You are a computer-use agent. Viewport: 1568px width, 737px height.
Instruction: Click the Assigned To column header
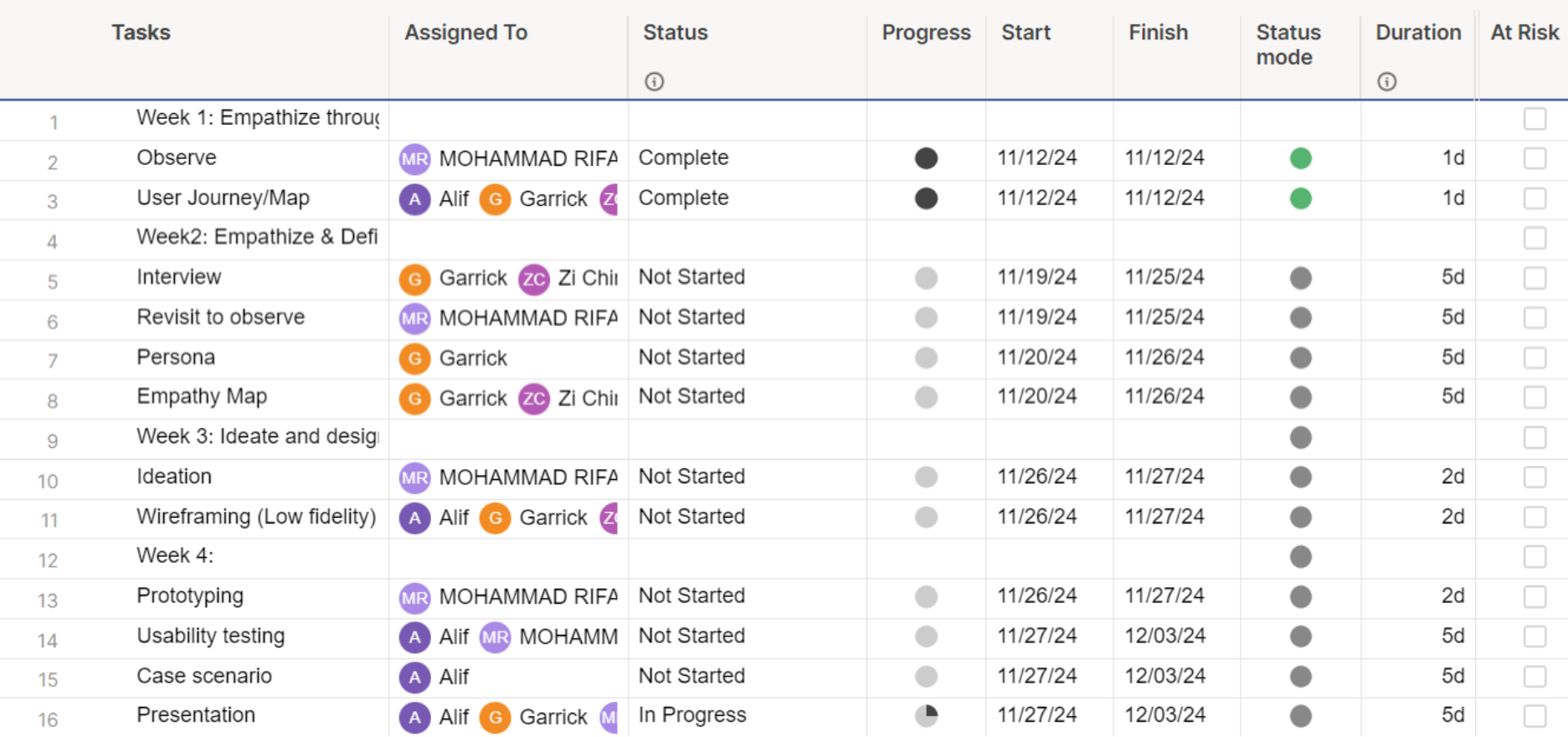tap(465, 33)
